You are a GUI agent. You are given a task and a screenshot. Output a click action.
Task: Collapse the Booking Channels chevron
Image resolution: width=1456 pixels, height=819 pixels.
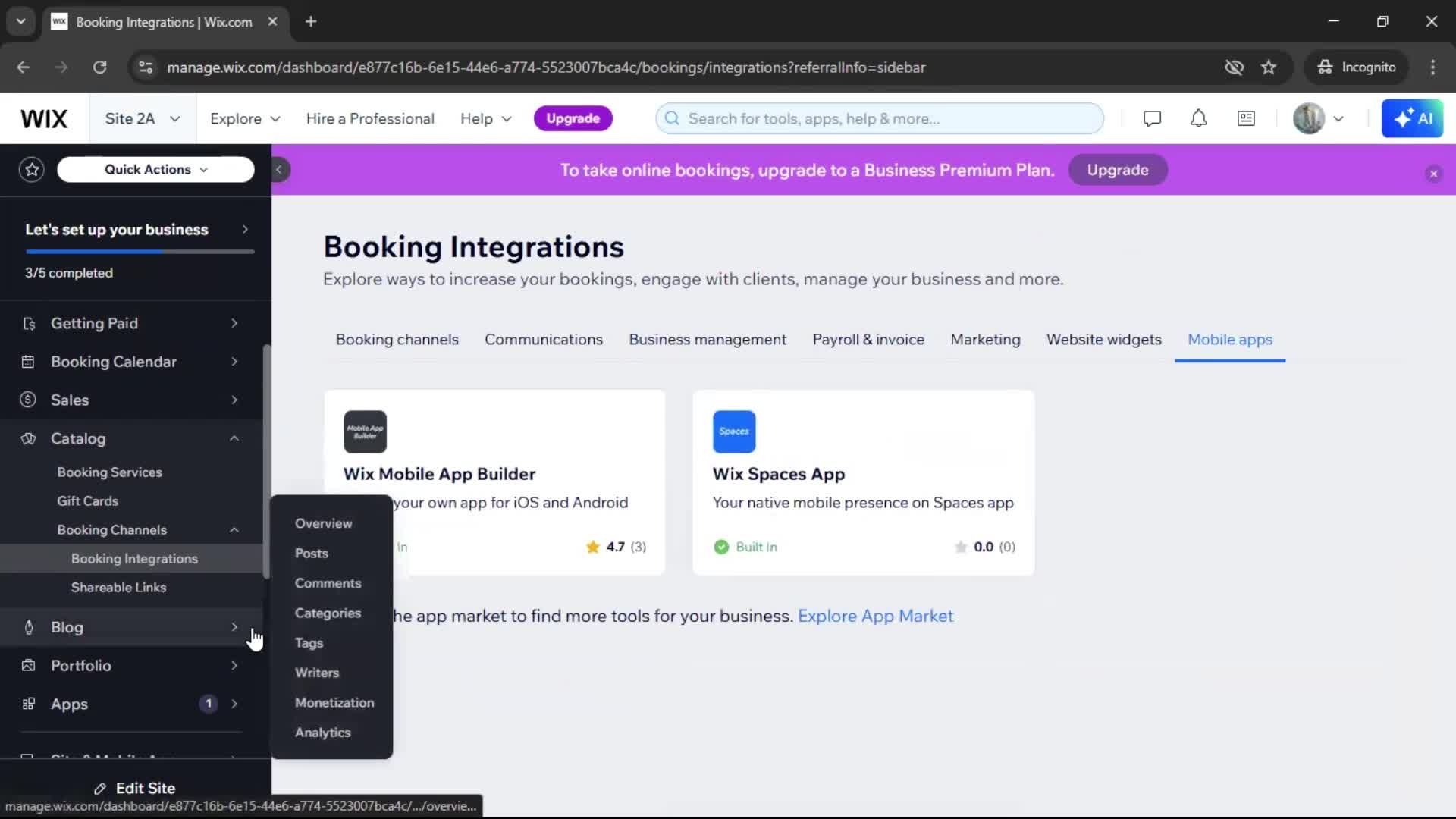click(234, 530)
